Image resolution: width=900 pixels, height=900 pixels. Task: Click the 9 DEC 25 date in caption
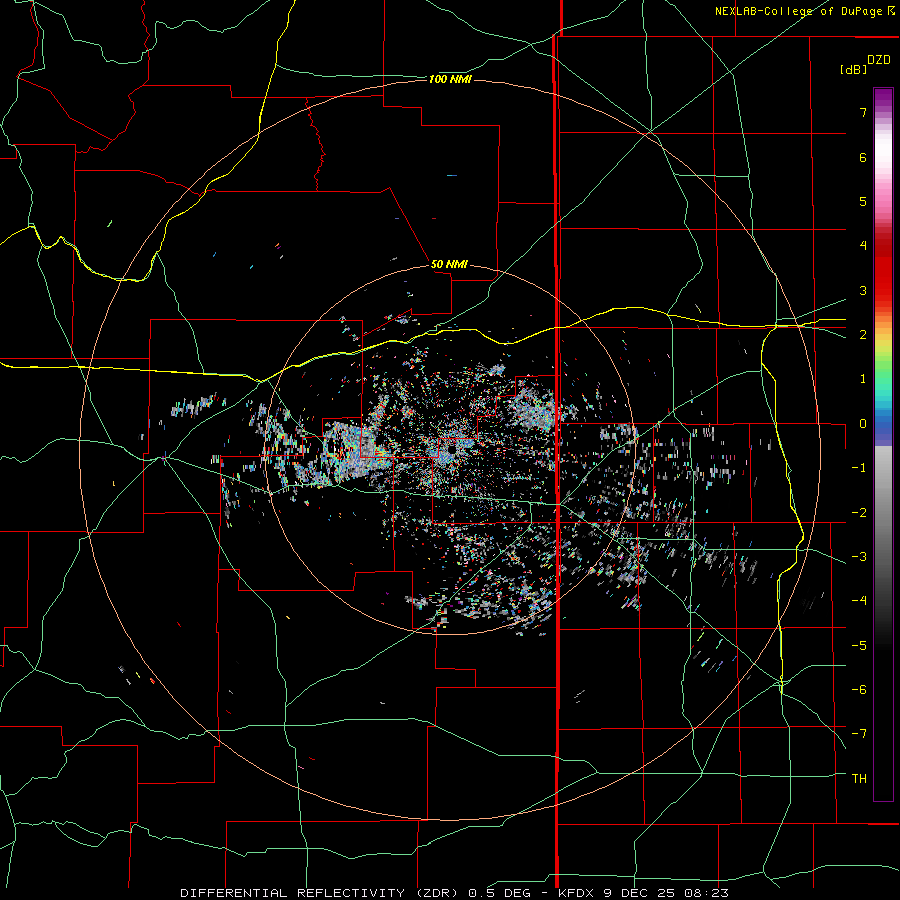[637, 893]
